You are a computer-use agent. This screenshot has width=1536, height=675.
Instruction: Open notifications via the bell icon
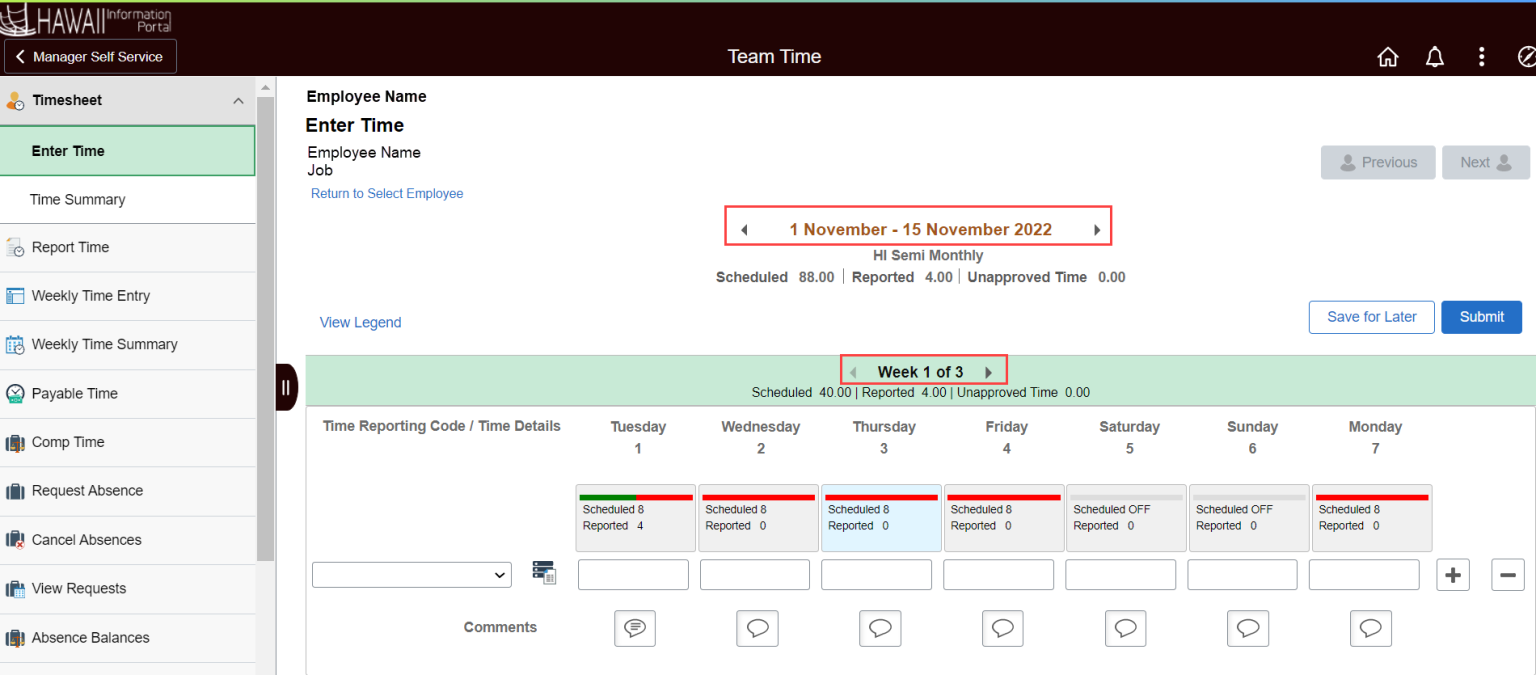[1435, 57]
